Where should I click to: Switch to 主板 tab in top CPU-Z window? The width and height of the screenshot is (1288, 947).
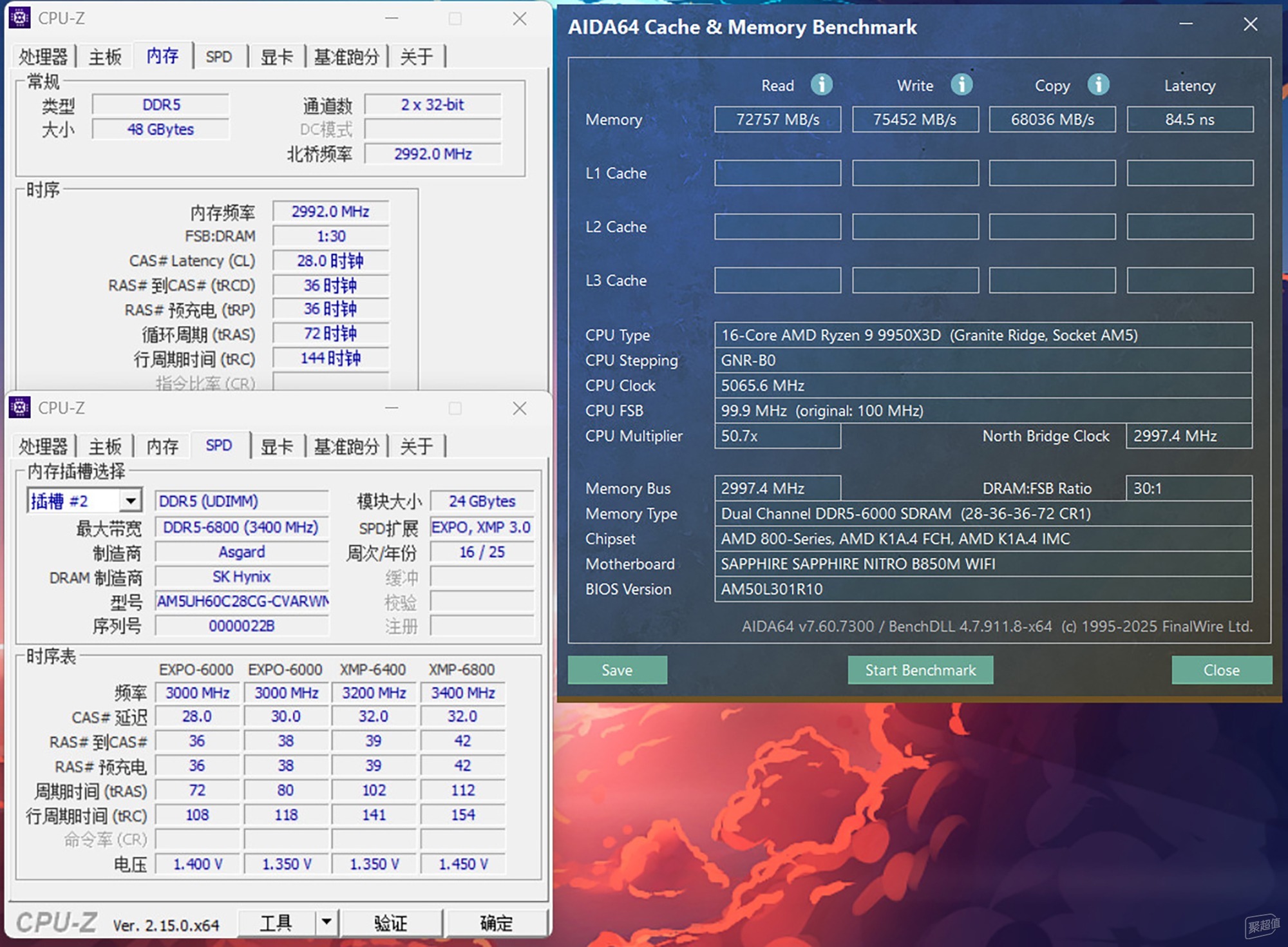click(105, 57)
